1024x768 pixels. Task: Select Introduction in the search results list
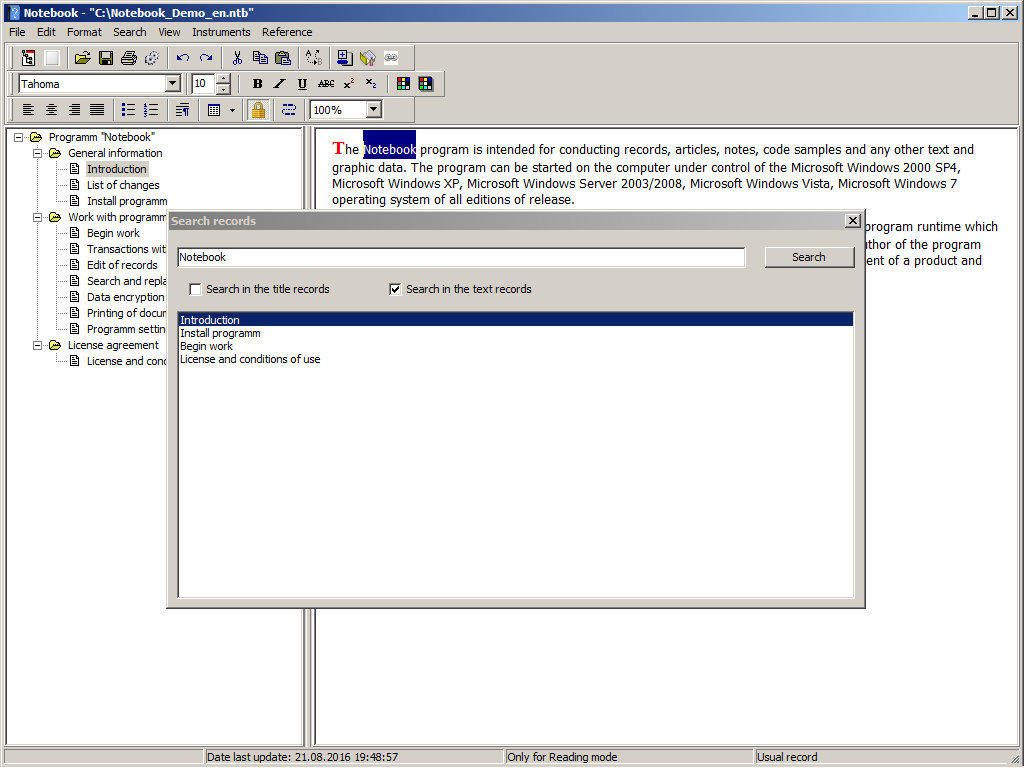tap(515, 320)
